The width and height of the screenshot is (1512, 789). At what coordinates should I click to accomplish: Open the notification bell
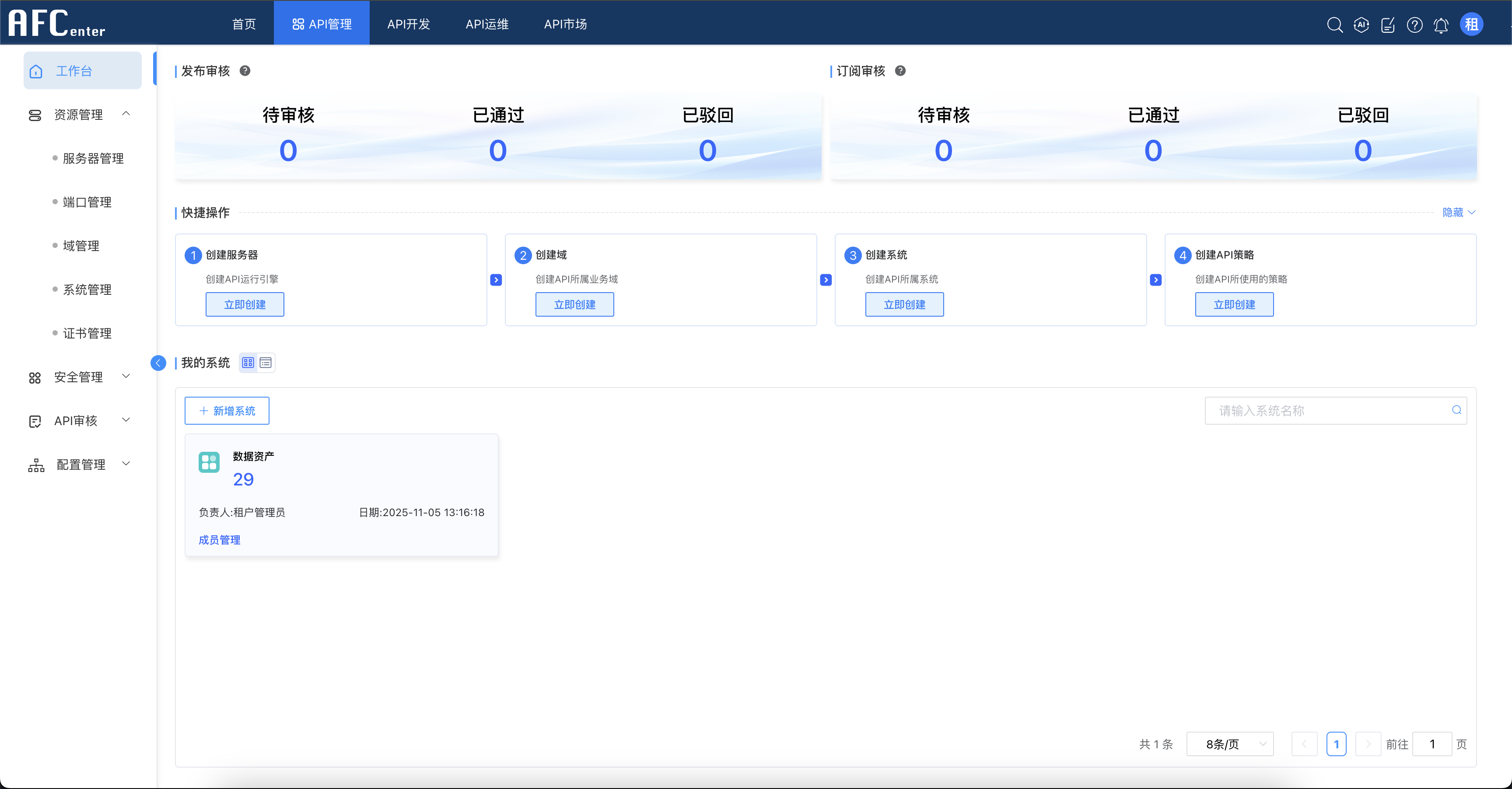tap(1441, 24)
